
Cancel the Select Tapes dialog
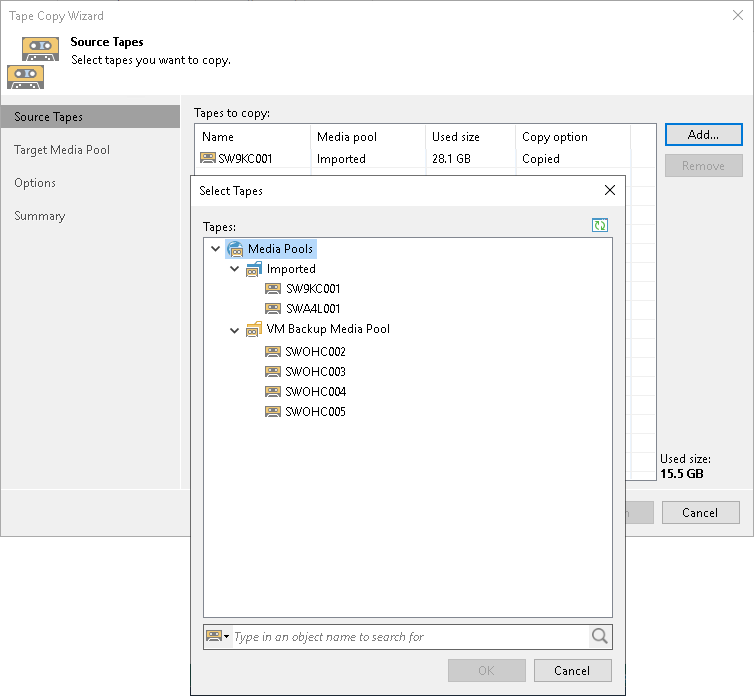click(572, 671)
